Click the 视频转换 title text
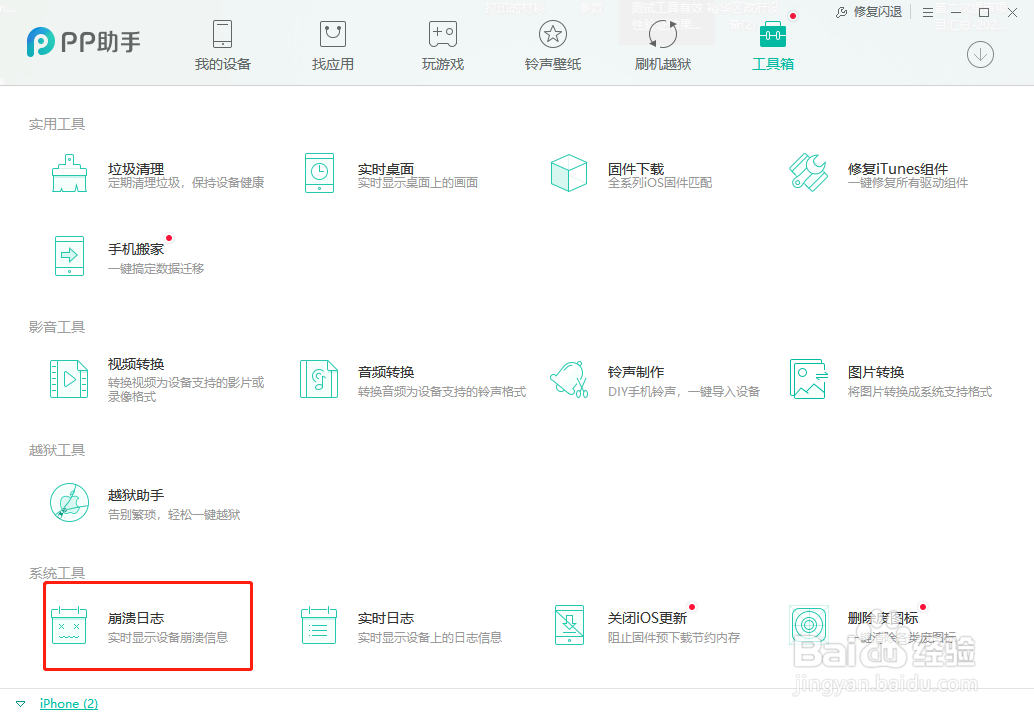This screenshot has width=1034, height=719. [x=136, y=364]
